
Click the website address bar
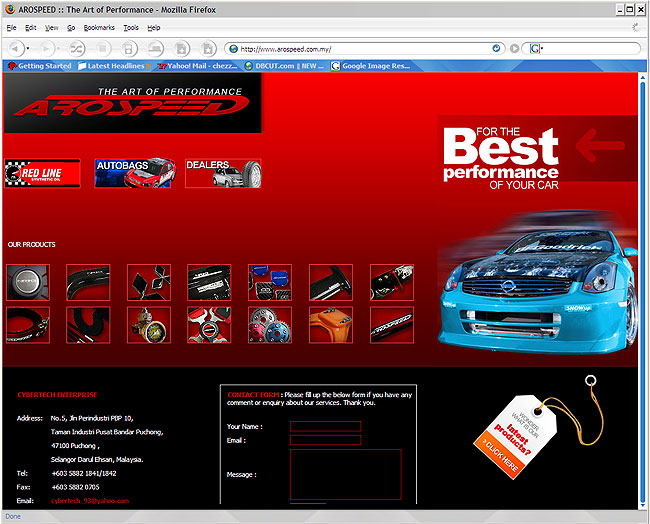coord(360,48)
